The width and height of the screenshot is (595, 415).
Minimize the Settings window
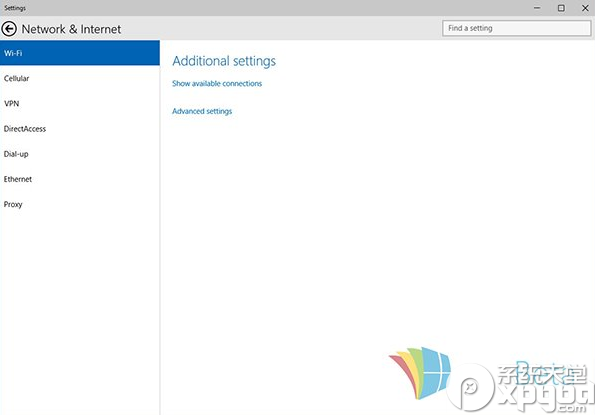pos(537,8)
